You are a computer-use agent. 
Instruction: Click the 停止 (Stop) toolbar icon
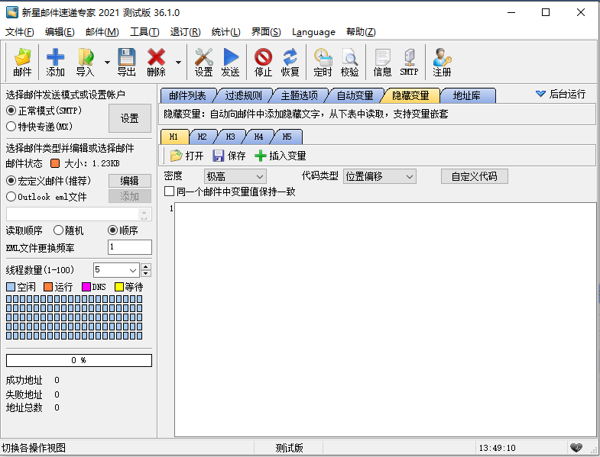coord(263,63)
